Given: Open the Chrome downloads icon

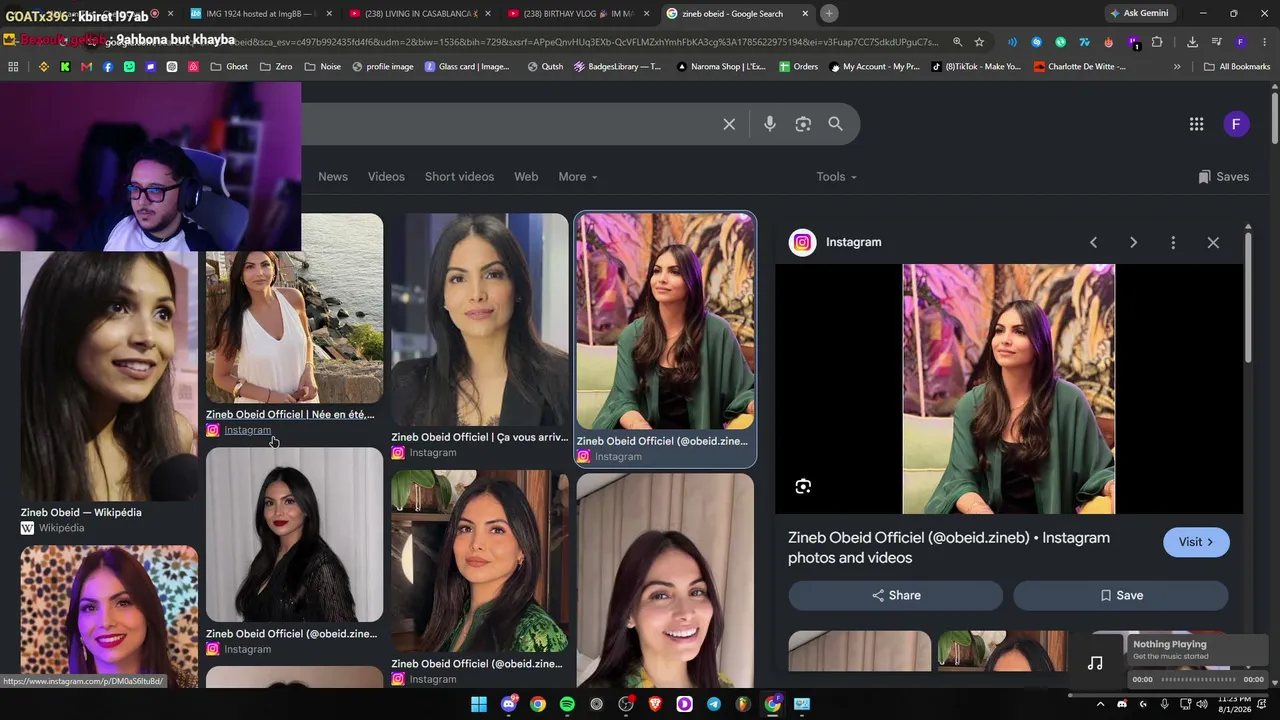Looking at the screenshot, I should 1192,42.
